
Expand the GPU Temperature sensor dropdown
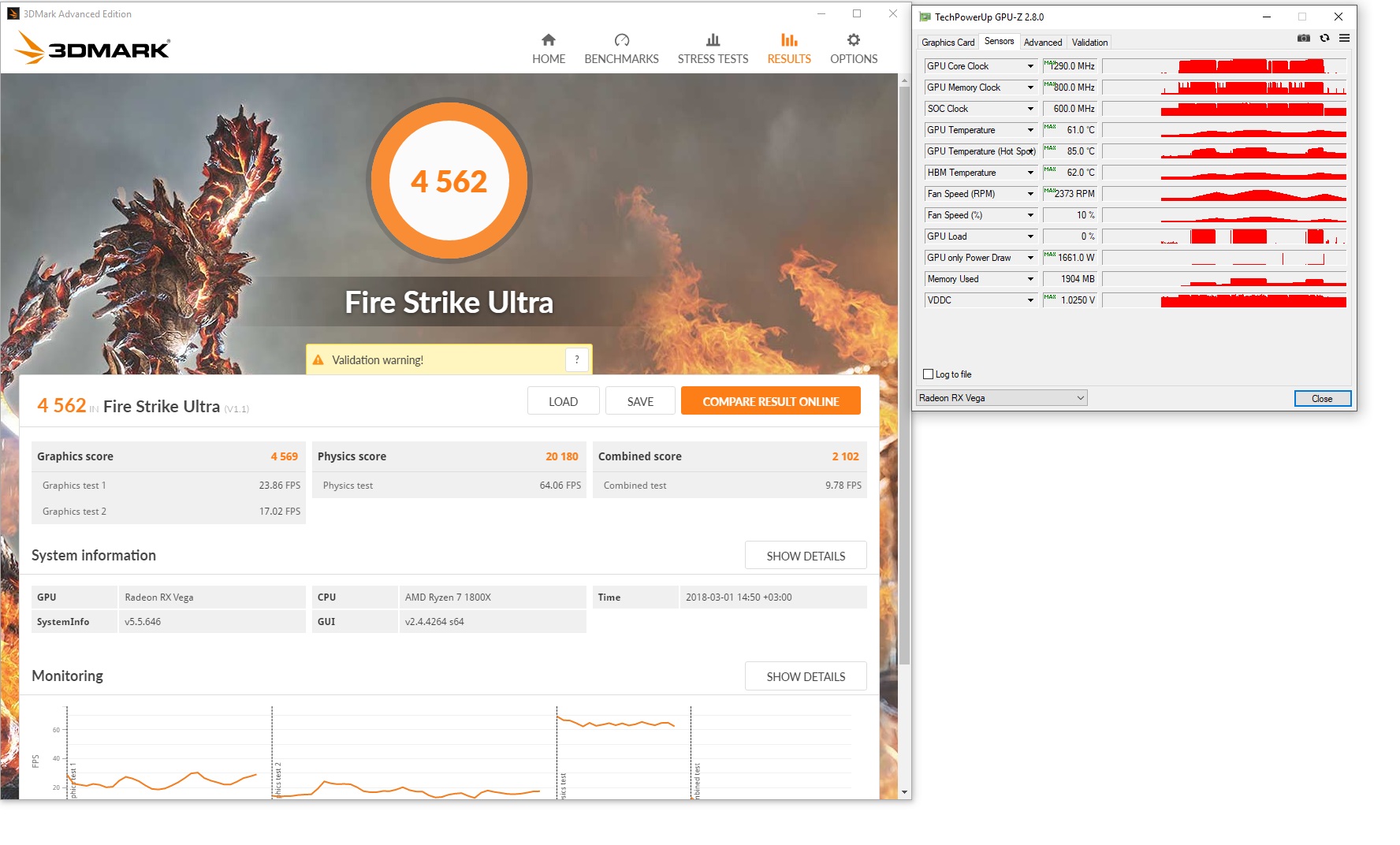(x=1030, y=130)
